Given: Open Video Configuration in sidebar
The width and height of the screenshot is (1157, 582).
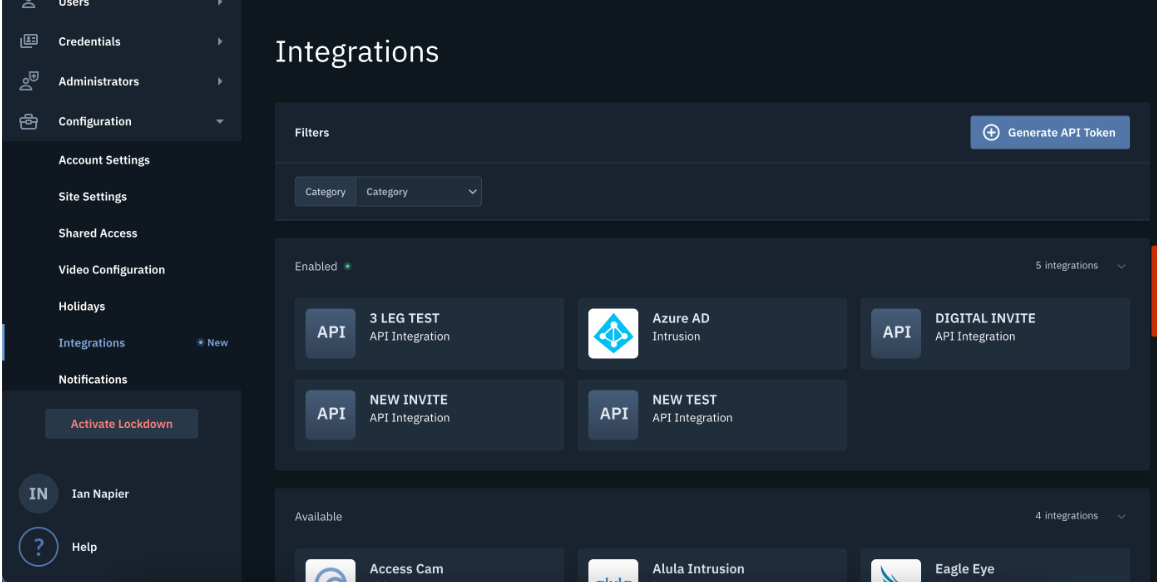Looking at the screenshot, I should (x=111, y=269).
